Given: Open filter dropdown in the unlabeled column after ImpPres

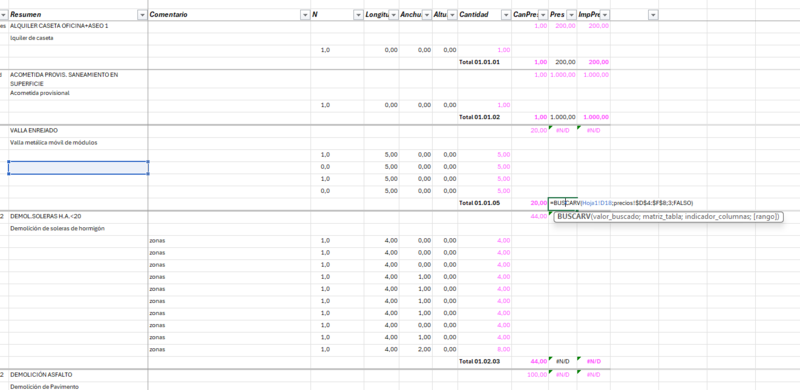Looking at the screenshot, I should [653, 15].
